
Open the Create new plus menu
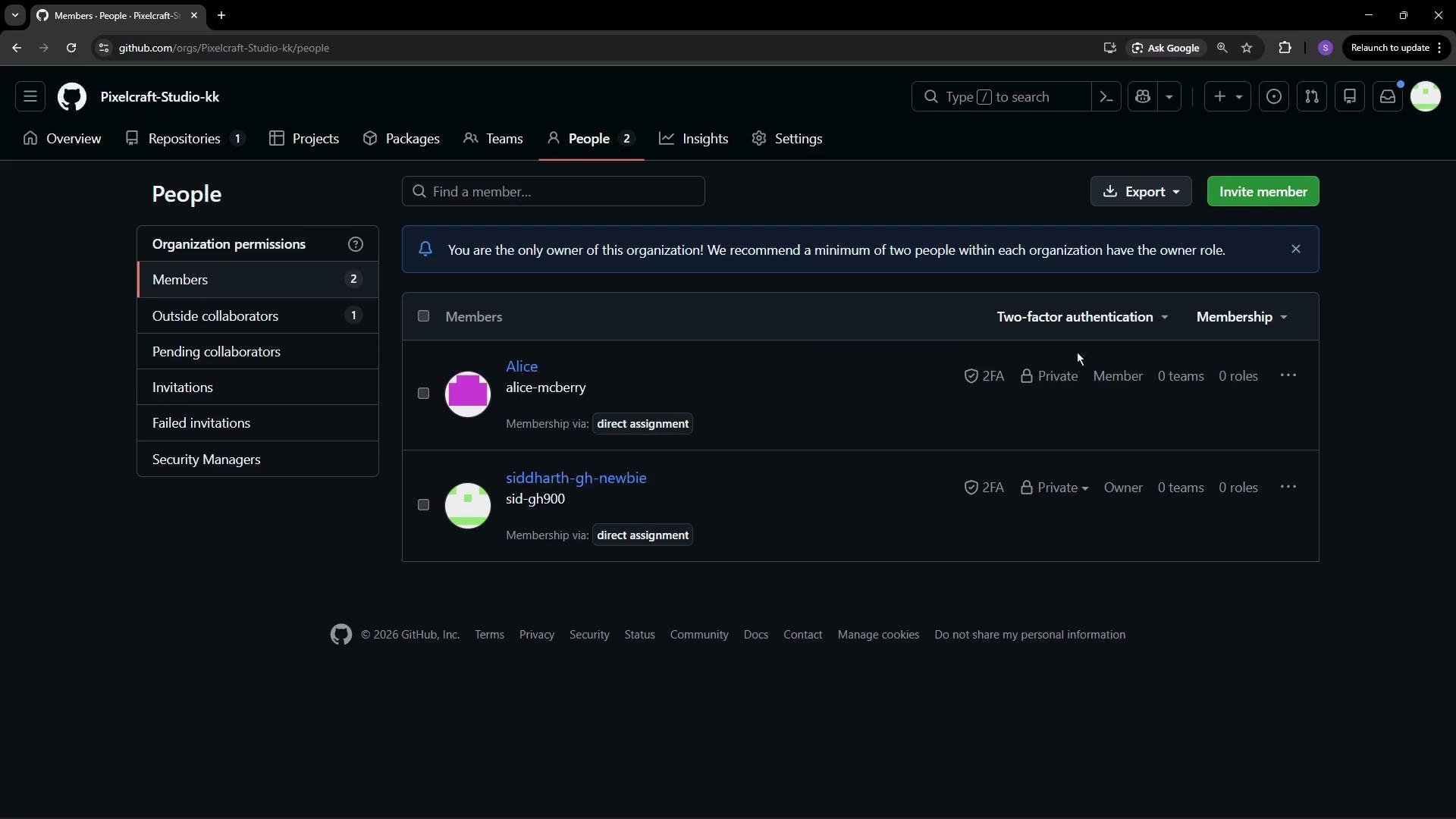1228,97
